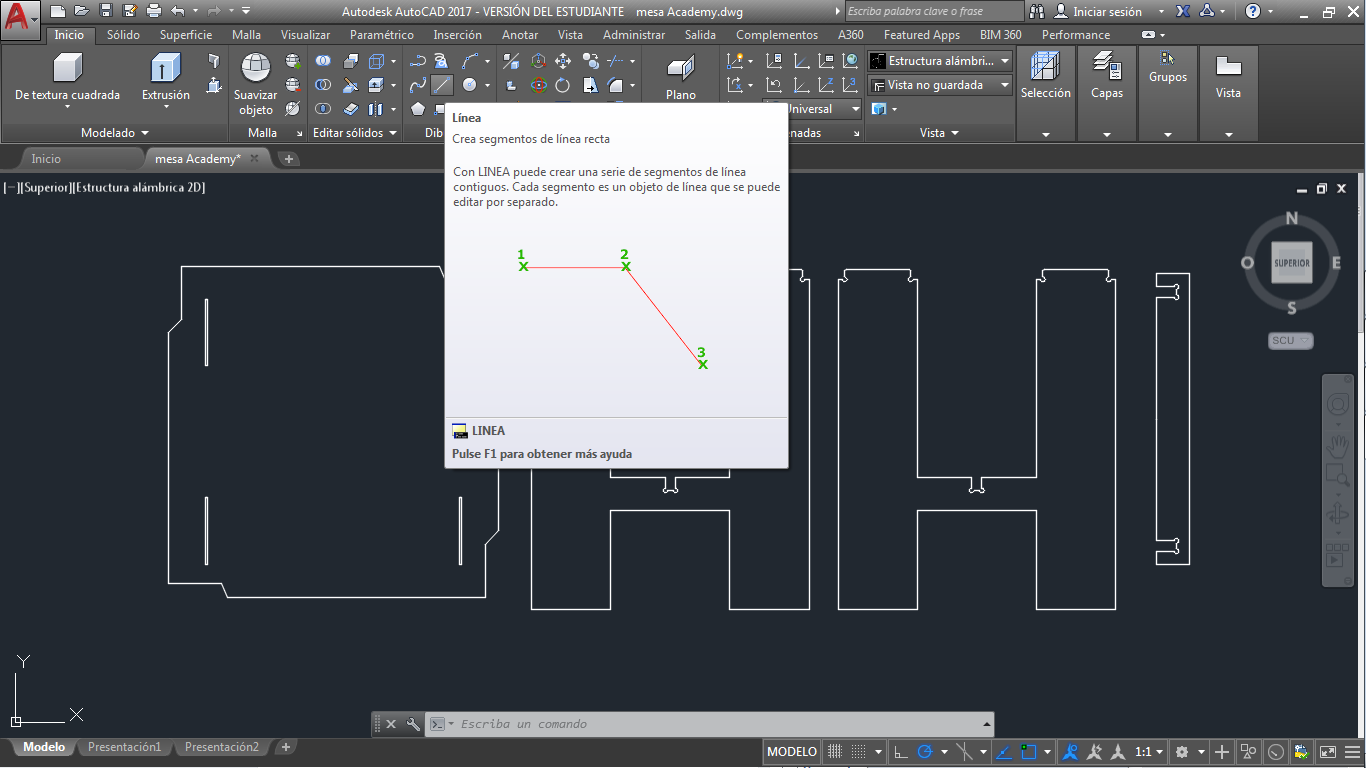Image resolution: width=1366 pixels, height=768 pixels.
Task: Switch to the Anotar ribbon tab
Action: tap(520, 34)
